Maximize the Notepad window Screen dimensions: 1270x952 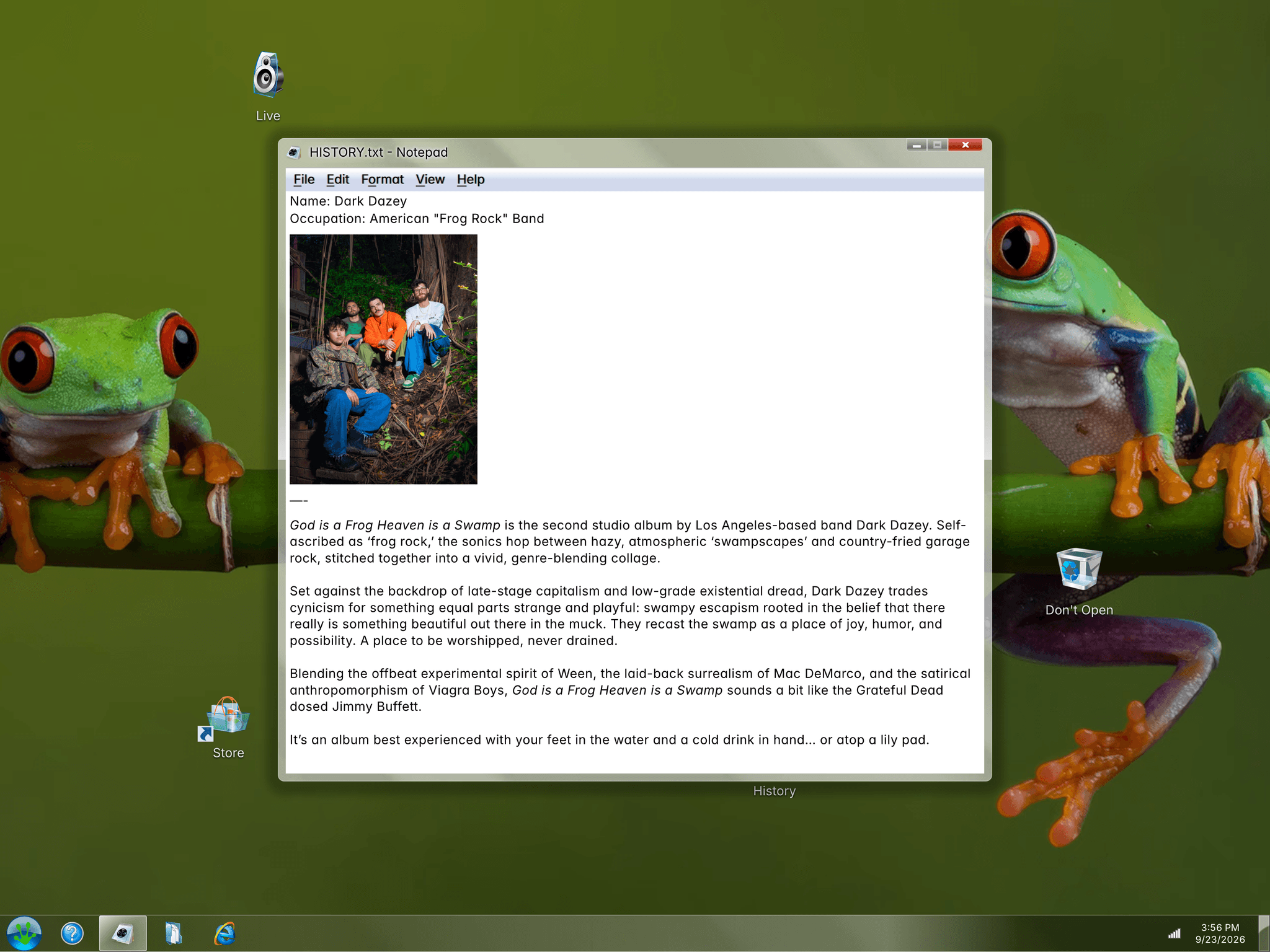coord(938,145)
